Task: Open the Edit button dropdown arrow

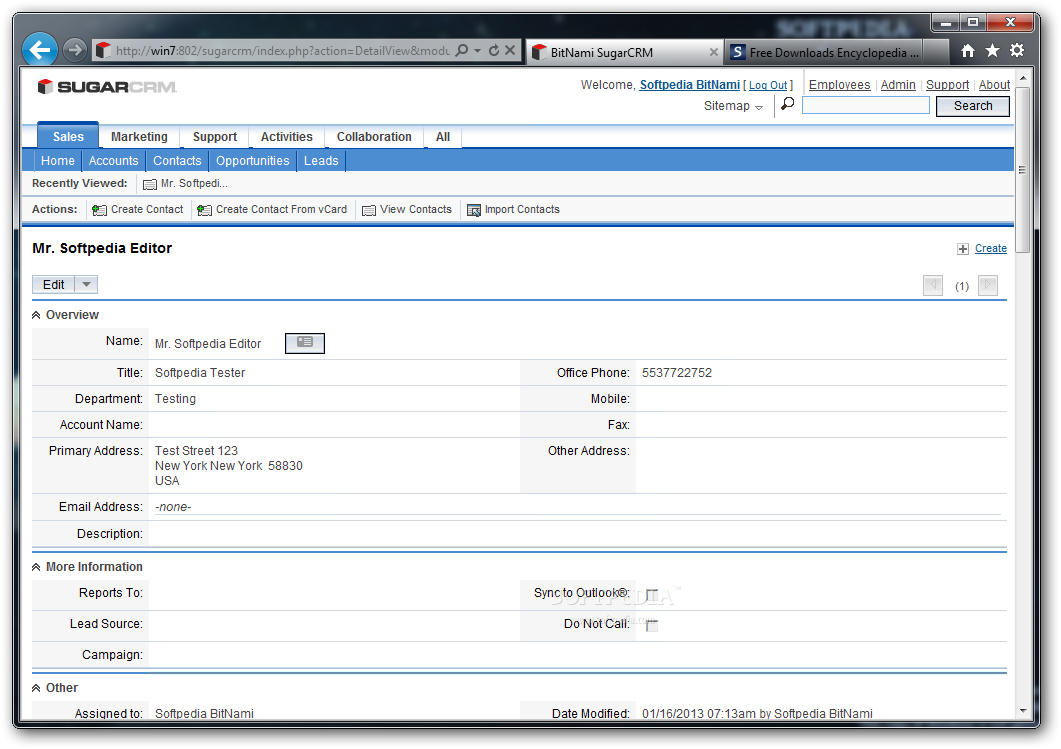Action: [86, 285]
